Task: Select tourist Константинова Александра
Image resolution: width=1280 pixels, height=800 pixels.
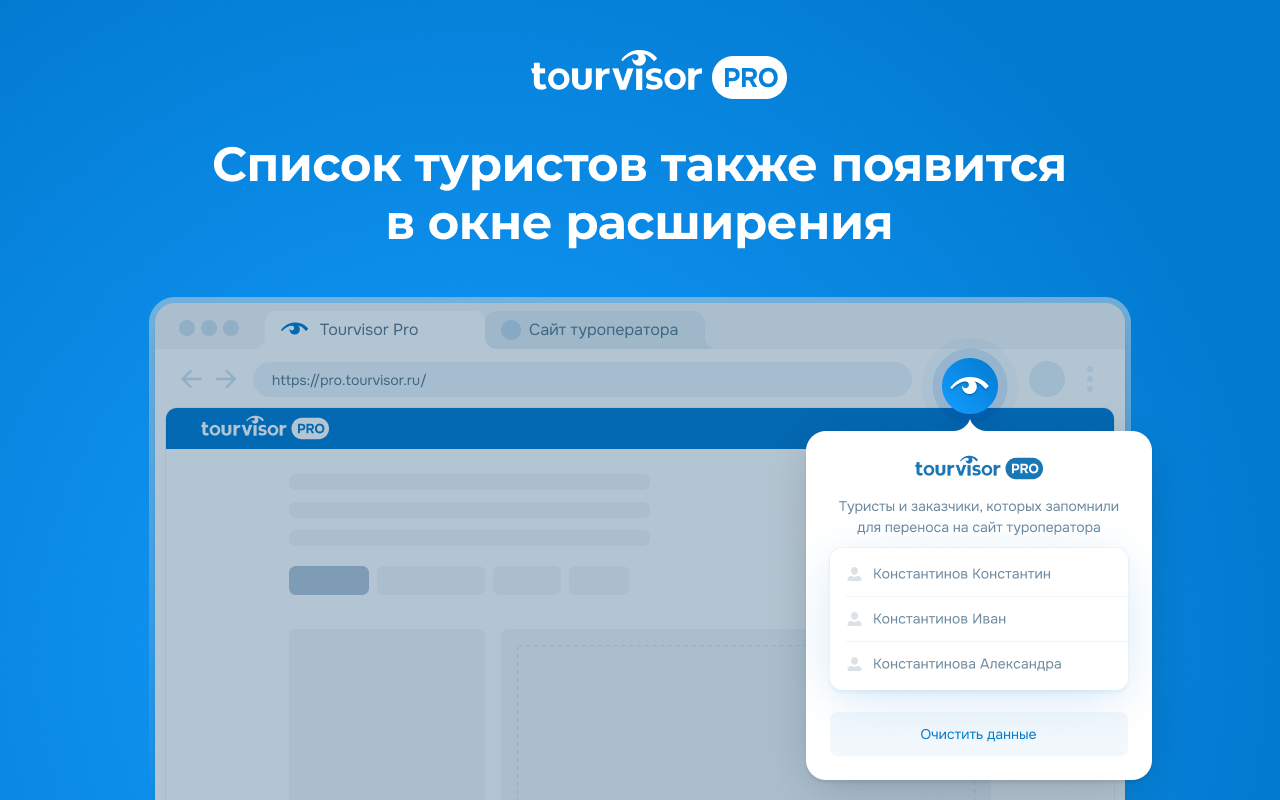Action: 979,664
